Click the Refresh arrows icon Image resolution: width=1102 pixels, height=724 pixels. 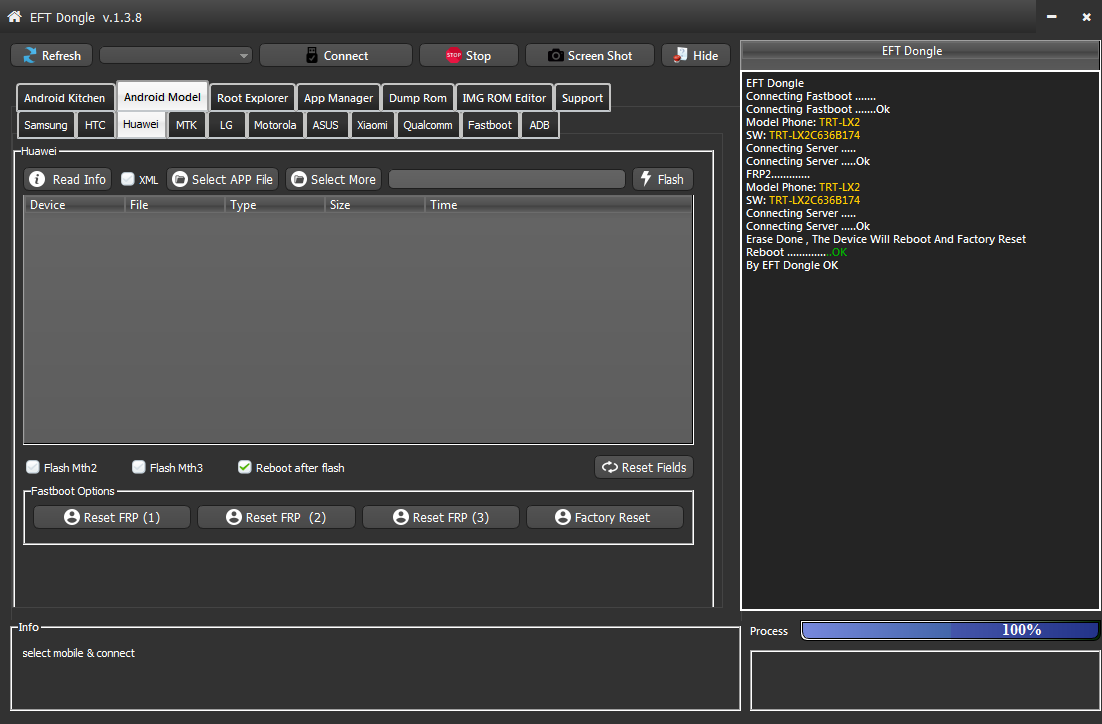pos(30,55)
